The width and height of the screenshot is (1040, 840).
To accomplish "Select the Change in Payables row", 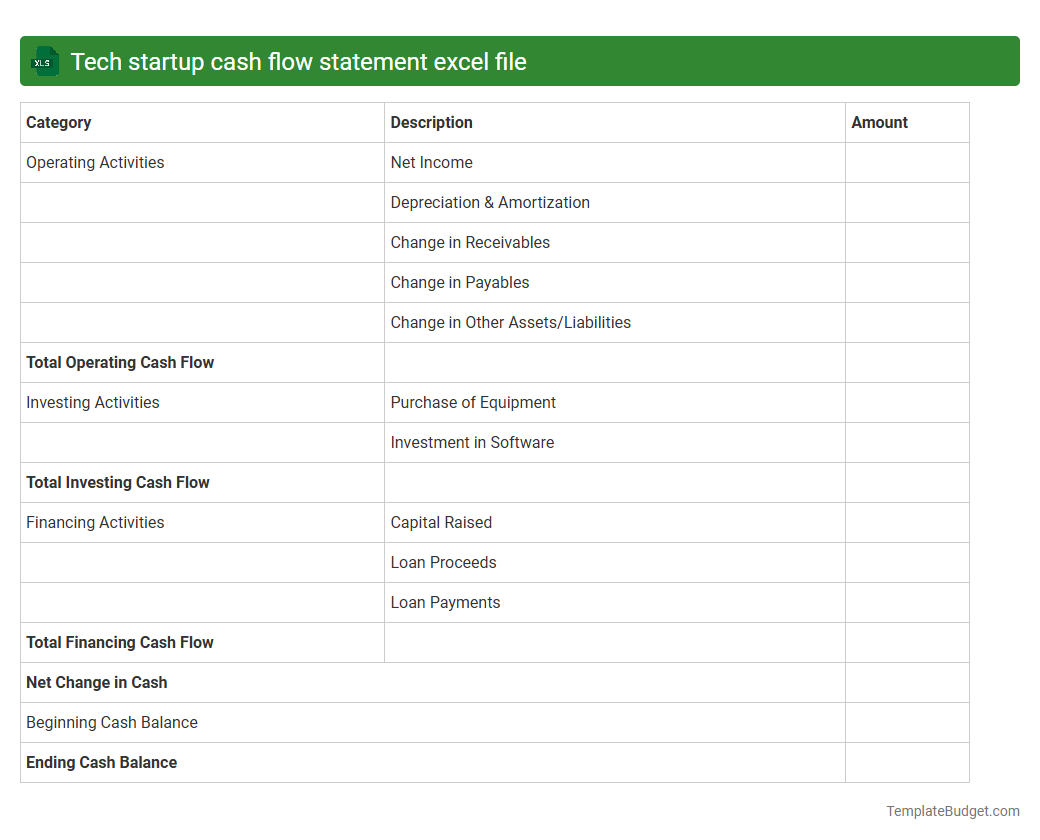I will (x=460, y=282).
